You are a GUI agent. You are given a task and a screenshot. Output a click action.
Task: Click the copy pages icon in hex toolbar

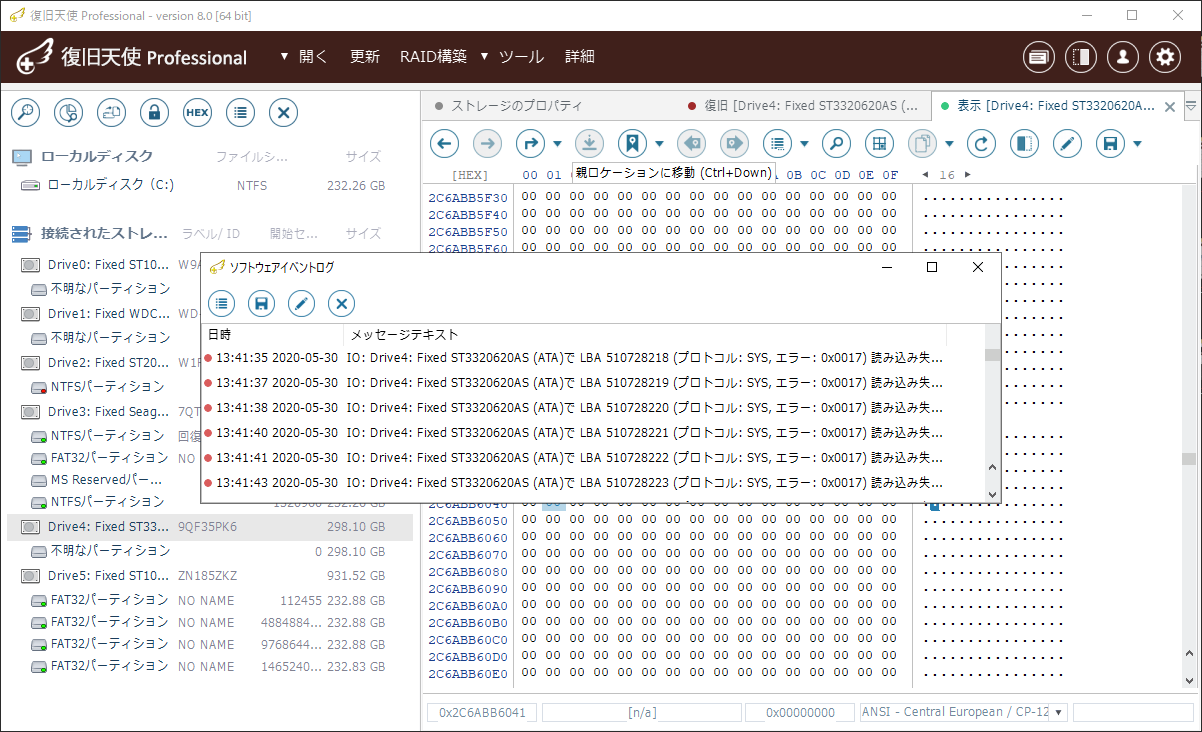point(922,144)
